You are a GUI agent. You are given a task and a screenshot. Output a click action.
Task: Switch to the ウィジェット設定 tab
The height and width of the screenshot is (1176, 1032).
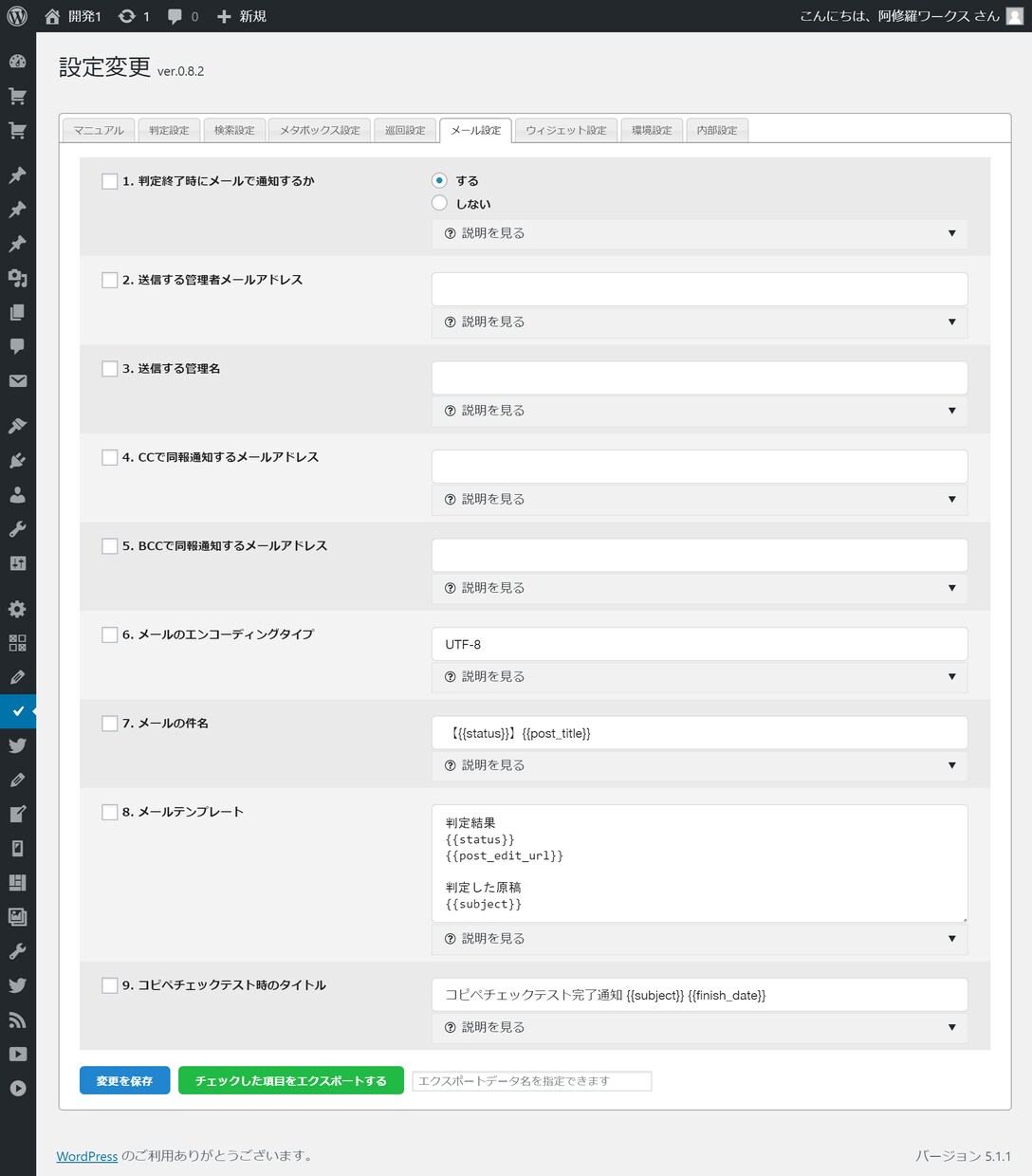[x=566, y=130]
